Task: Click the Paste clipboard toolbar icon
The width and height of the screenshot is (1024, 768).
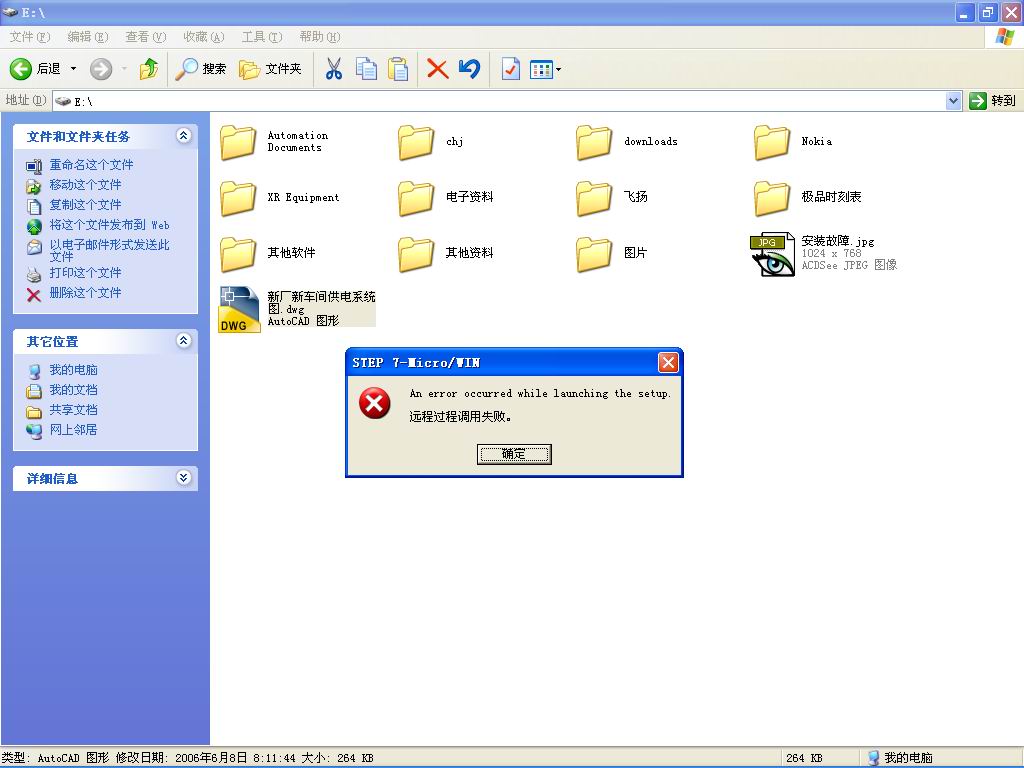Action: pyautogui.click(x=398, y=69)
